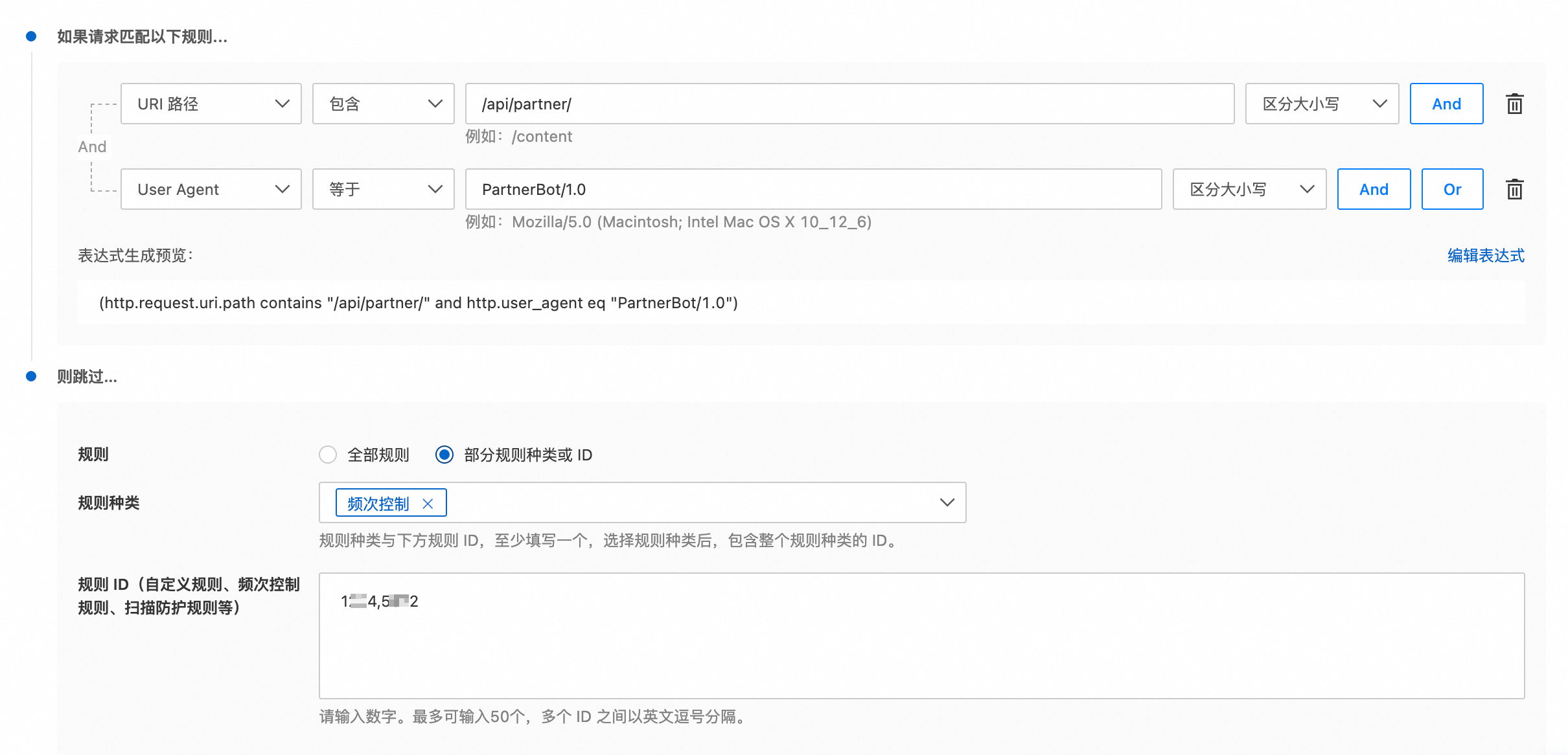The image size is (1568, 755).
Task: Click the PartnerBot/1.0 value input
Action: [813, 189]
